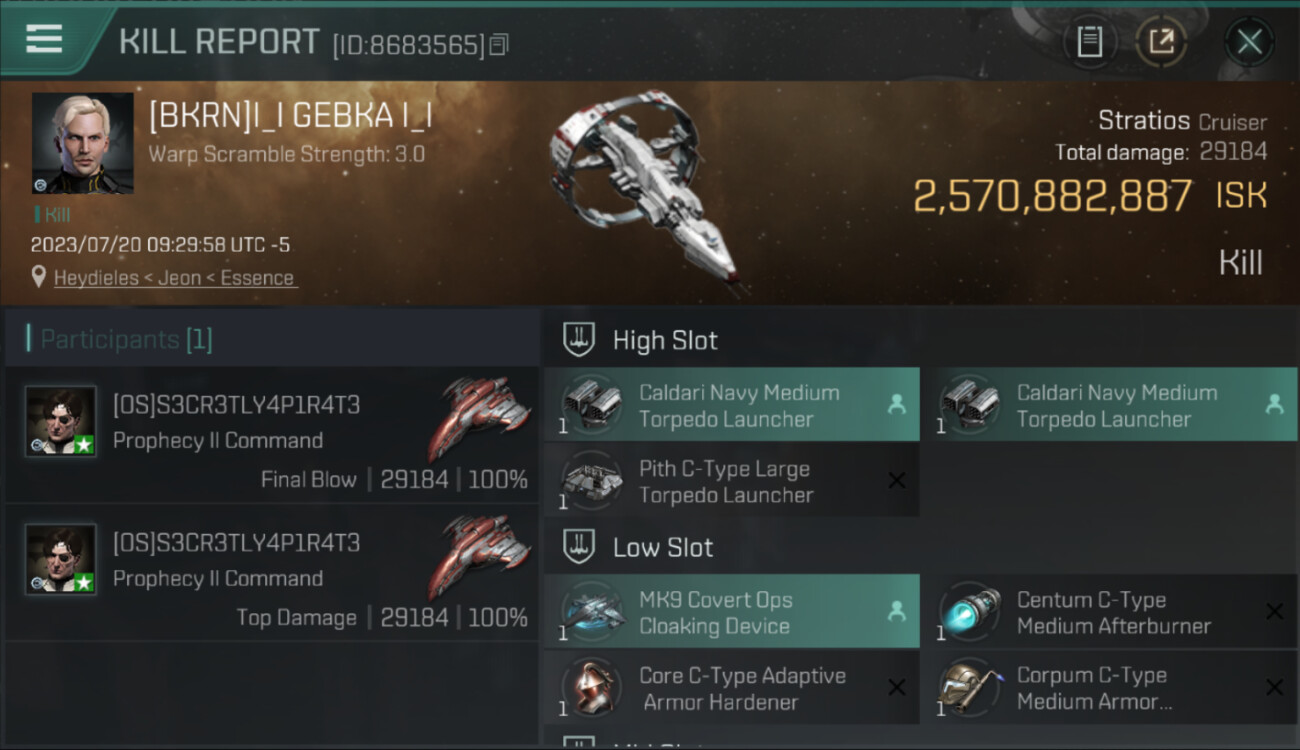Click the clipboard notes icon

click(1089, 41)
